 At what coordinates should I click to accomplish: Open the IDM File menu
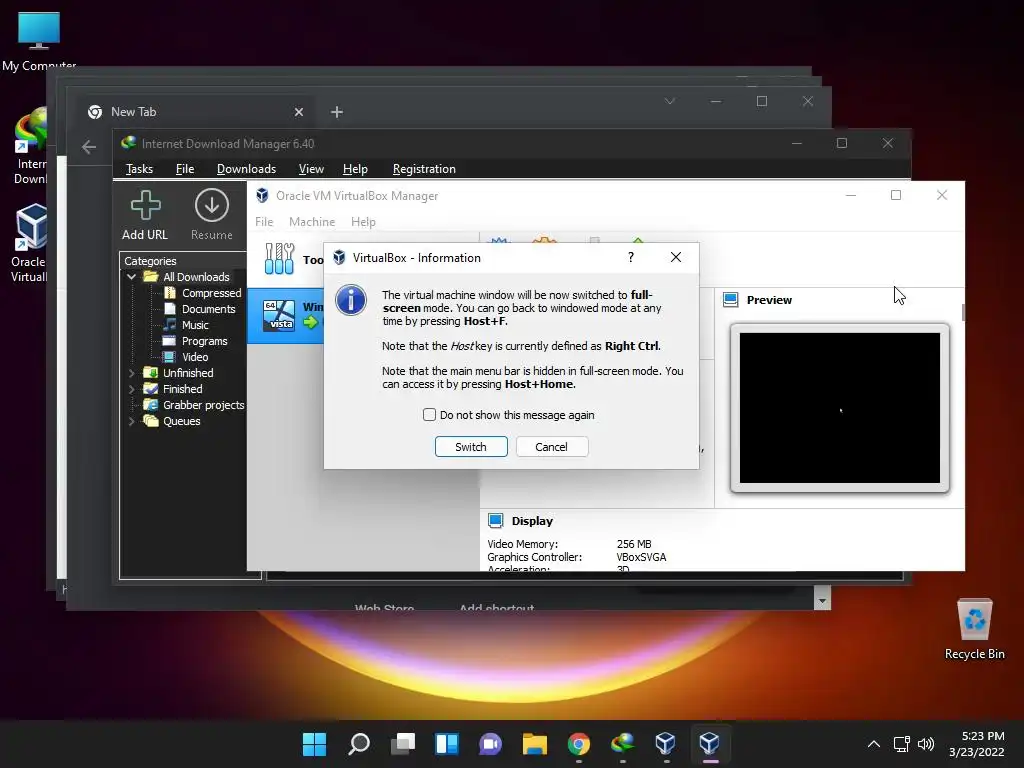click(x=185, y=168)
